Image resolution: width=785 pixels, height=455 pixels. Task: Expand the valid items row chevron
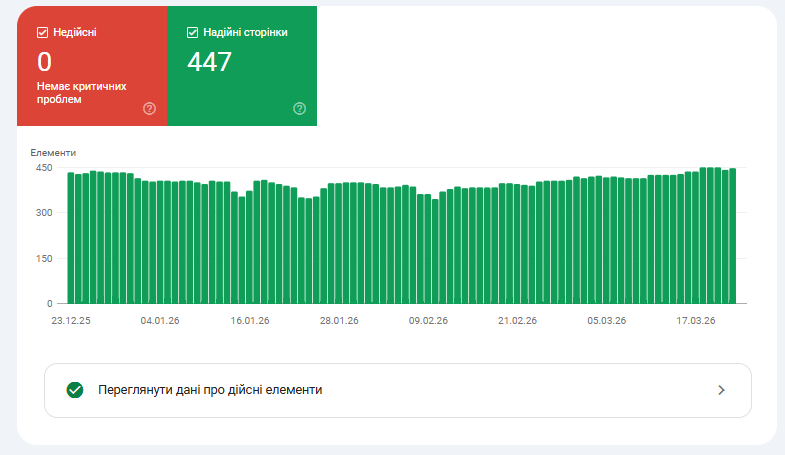[721, 390]
